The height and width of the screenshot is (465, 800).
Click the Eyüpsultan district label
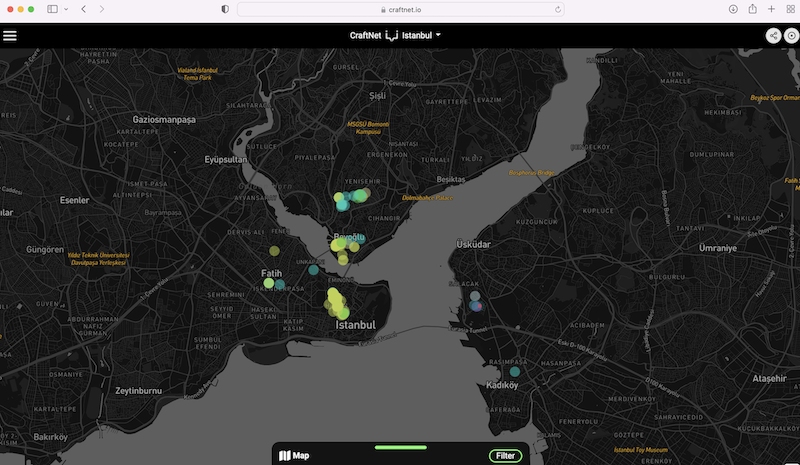tap(226, 160)
